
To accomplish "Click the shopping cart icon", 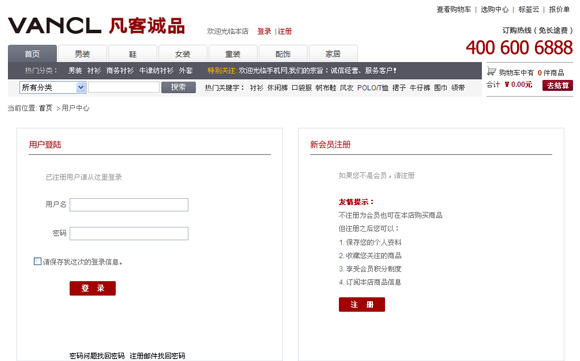I will click(491, 71).
